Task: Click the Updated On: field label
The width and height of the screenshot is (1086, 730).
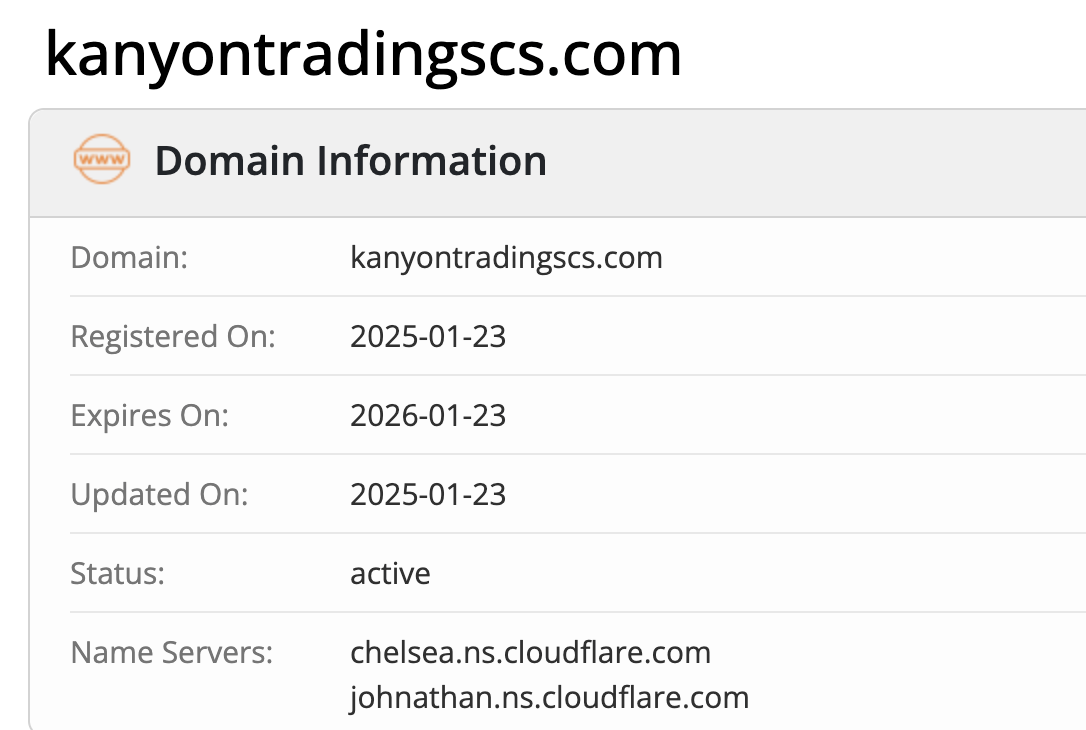Action: click(158, 495)
